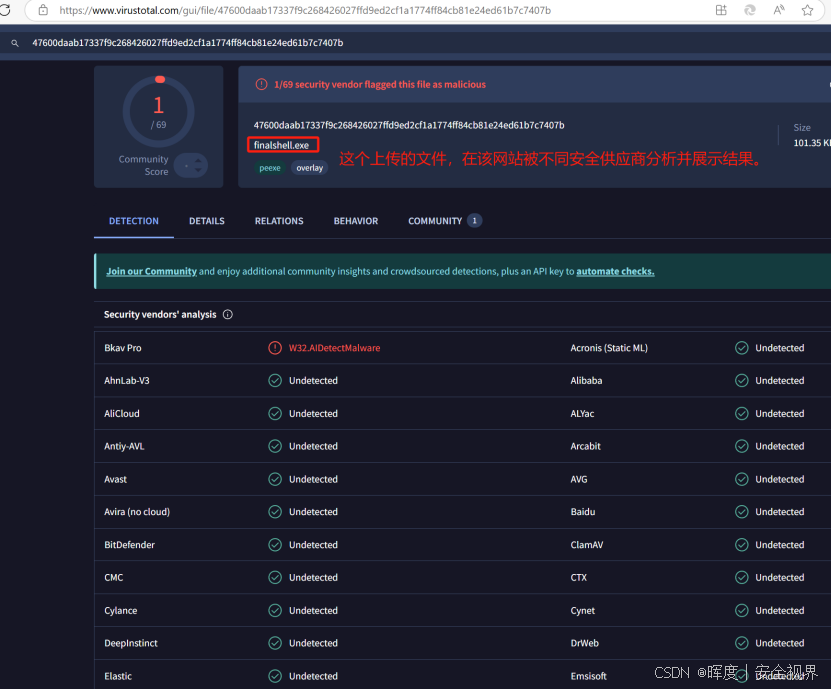Click the Copilot swirl icon in address bar

click(x=750, y=10)
